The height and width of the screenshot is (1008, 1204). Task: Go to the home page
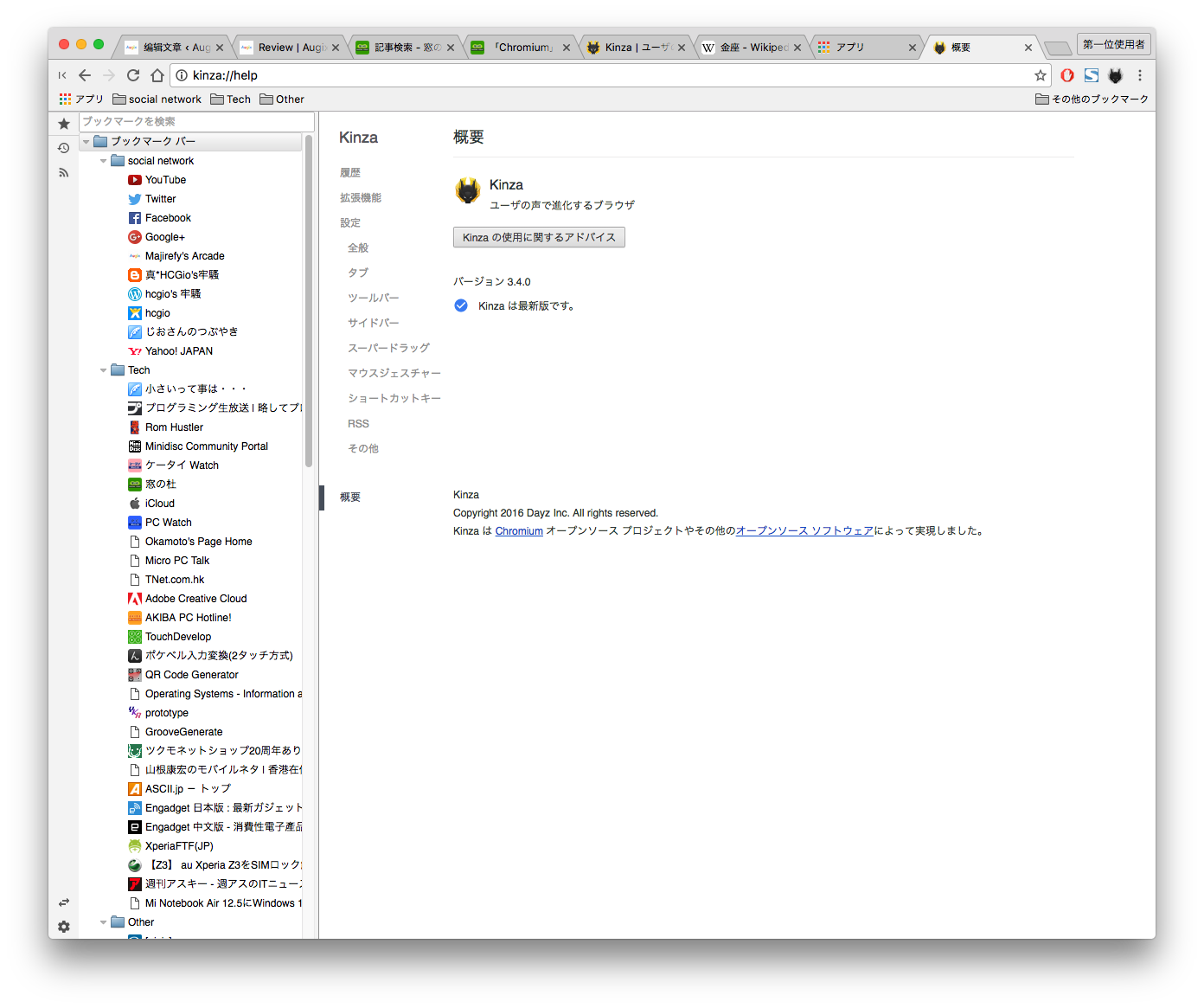(157, 75)
